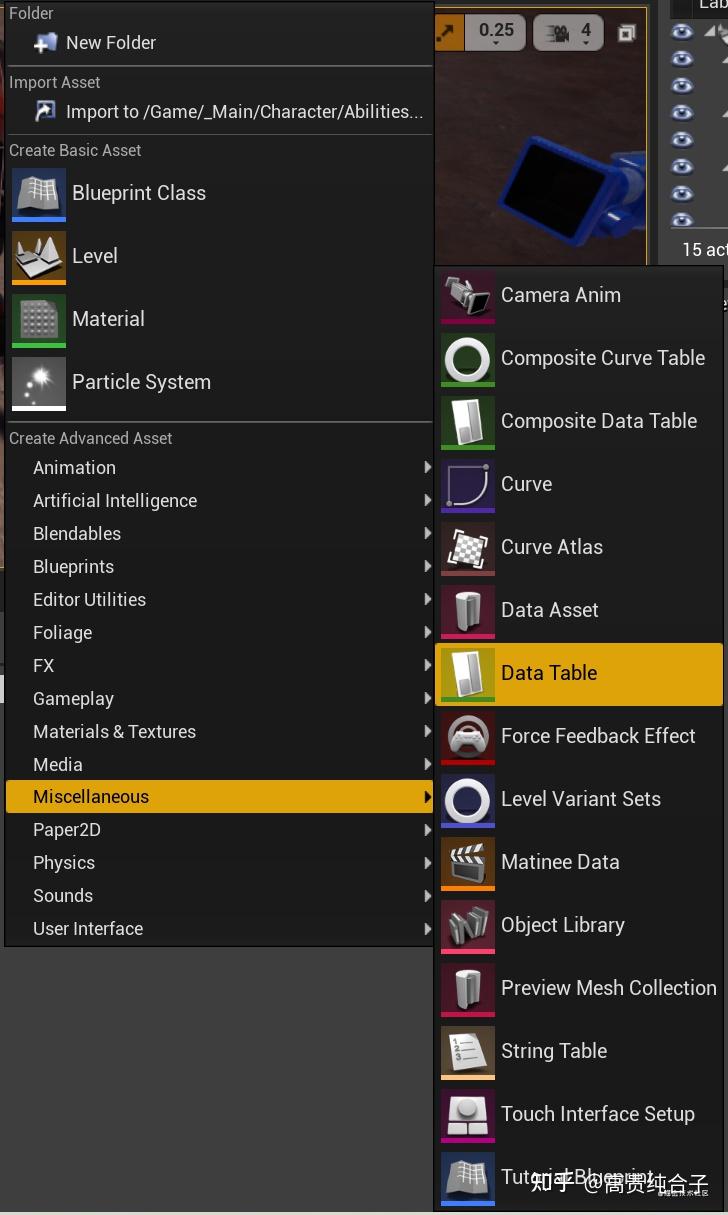This screenshot has height=1215, width=728.
Task: Click the Object Library icon
Action: click(x=468, y=926)
